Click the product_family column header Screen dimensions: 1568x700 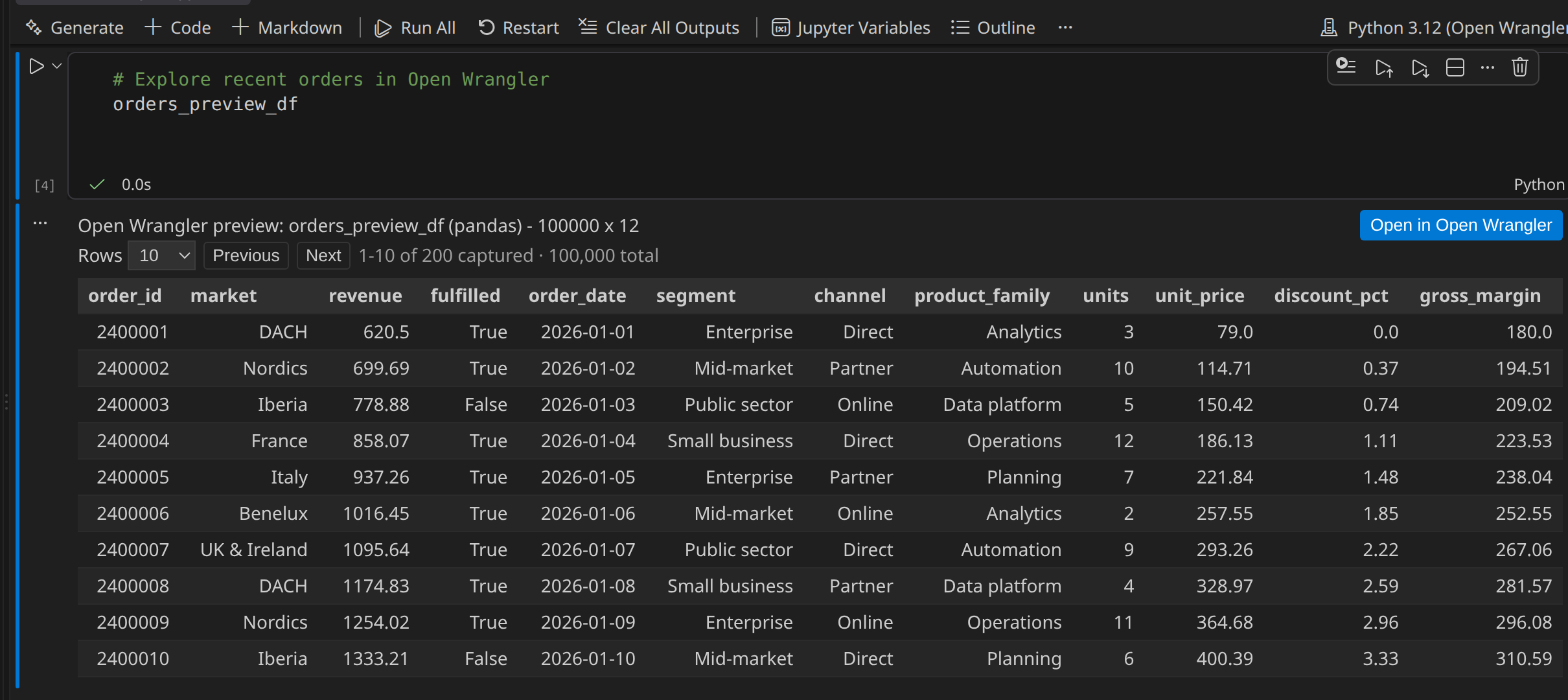(x=982, y=296)
